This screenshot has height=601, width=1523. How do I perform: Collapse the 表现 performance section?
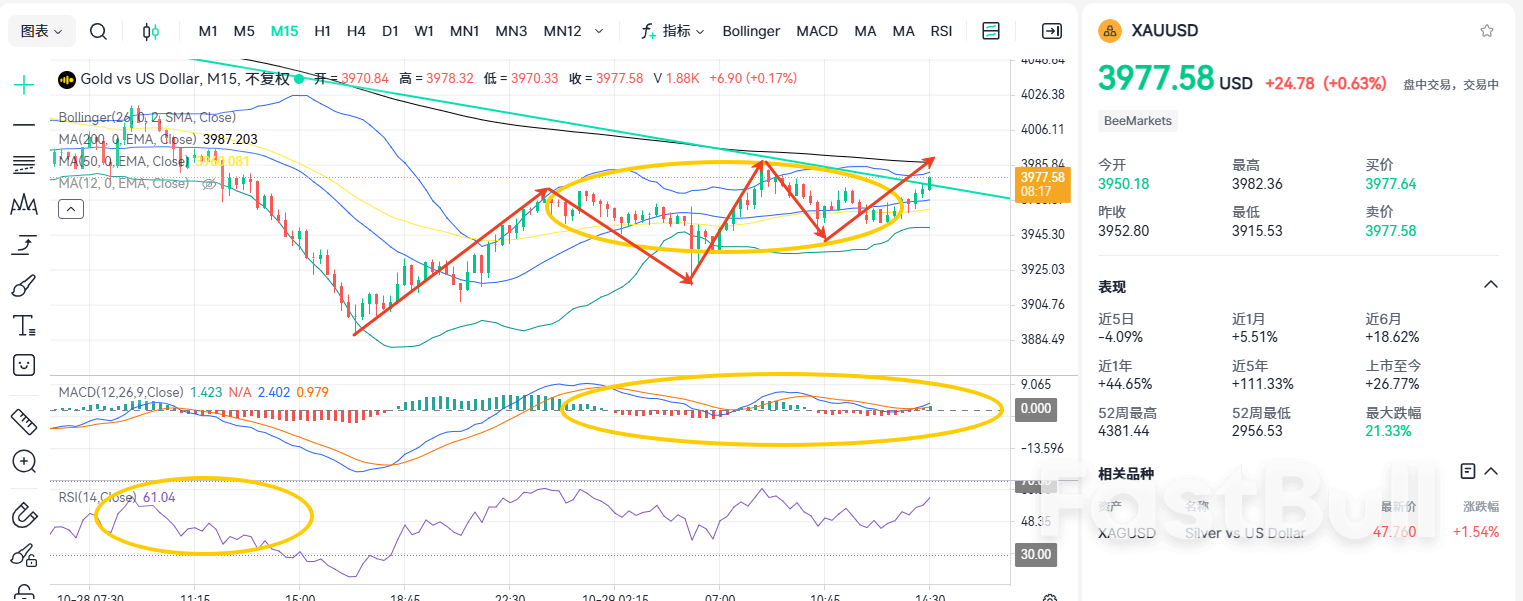[1490, 285]
